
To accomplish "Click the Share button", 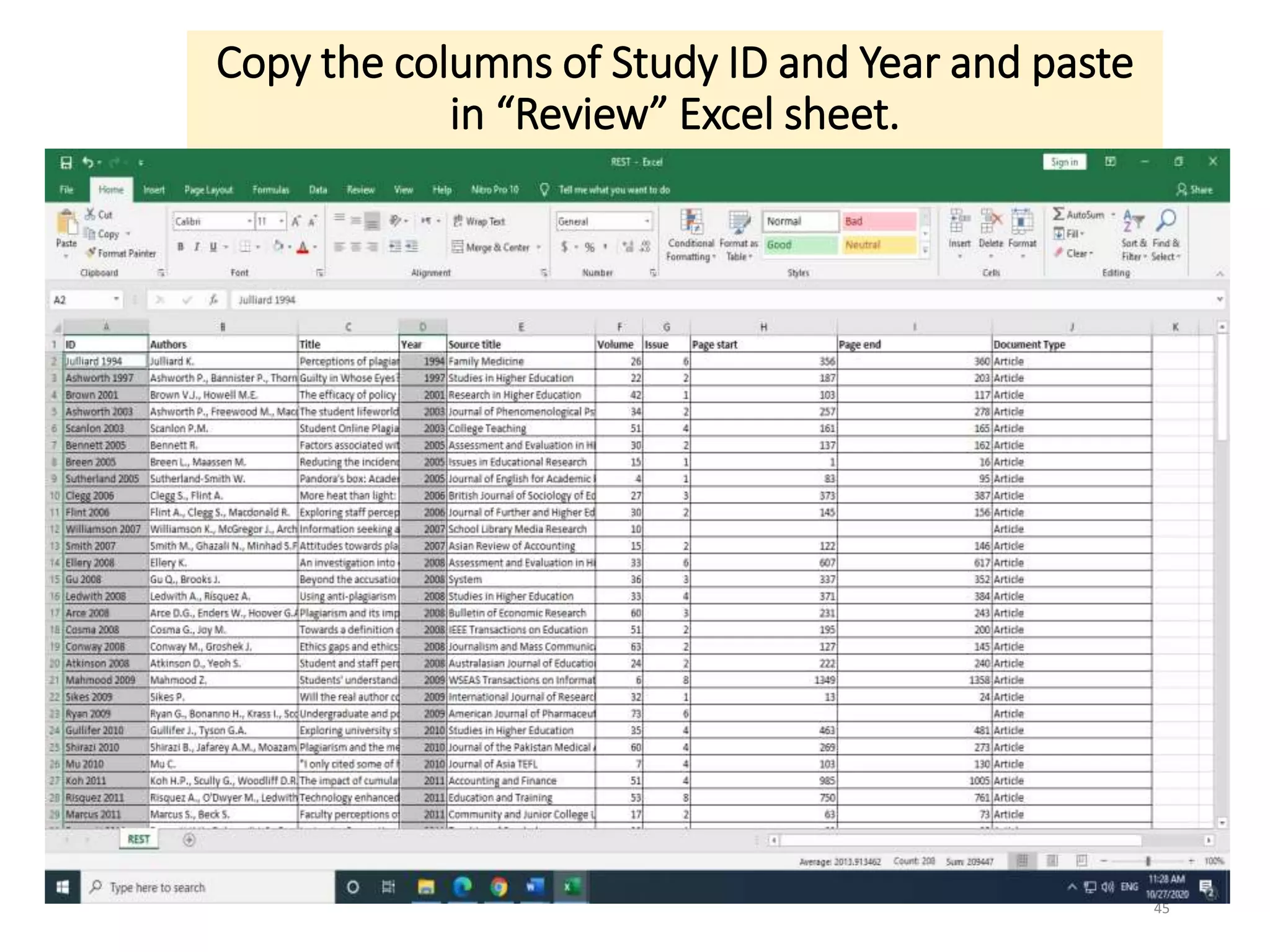I will coord(1194,190).
